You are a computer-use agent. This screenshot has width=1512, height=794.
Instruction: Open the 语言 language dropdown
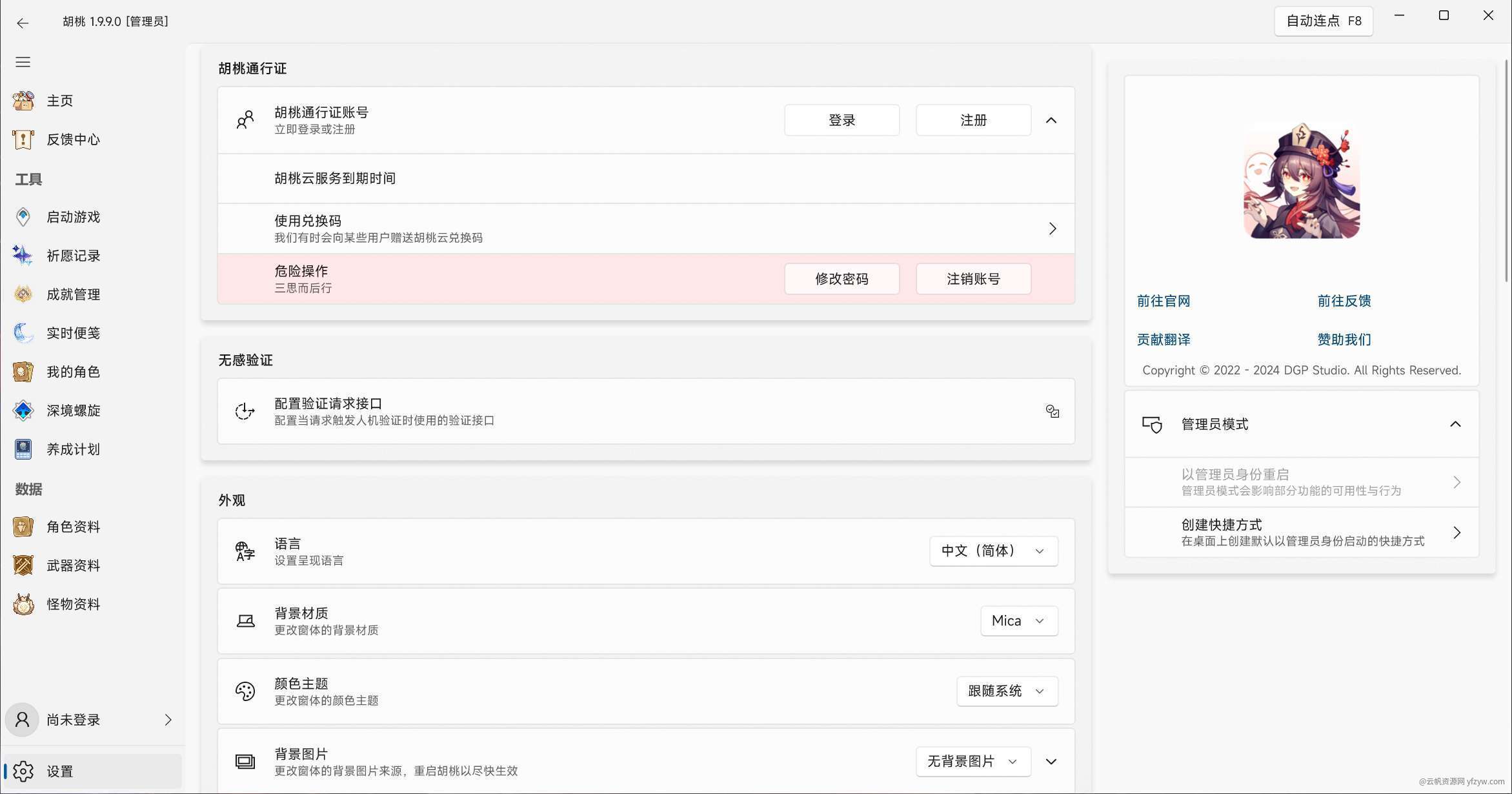(x=993, y=551)
